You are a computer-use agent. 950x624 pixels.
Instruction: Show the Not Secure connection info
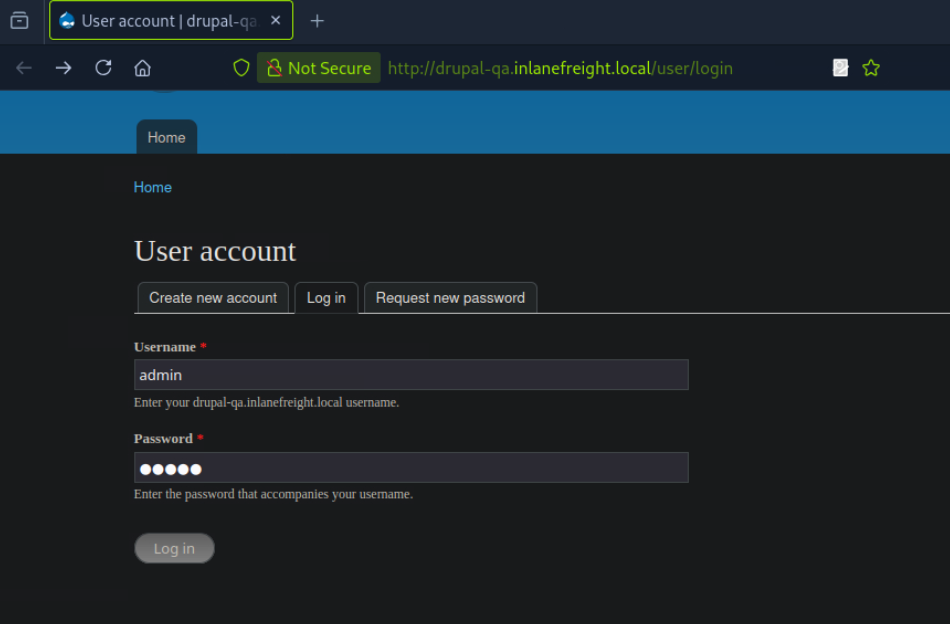tap(318, 68)
